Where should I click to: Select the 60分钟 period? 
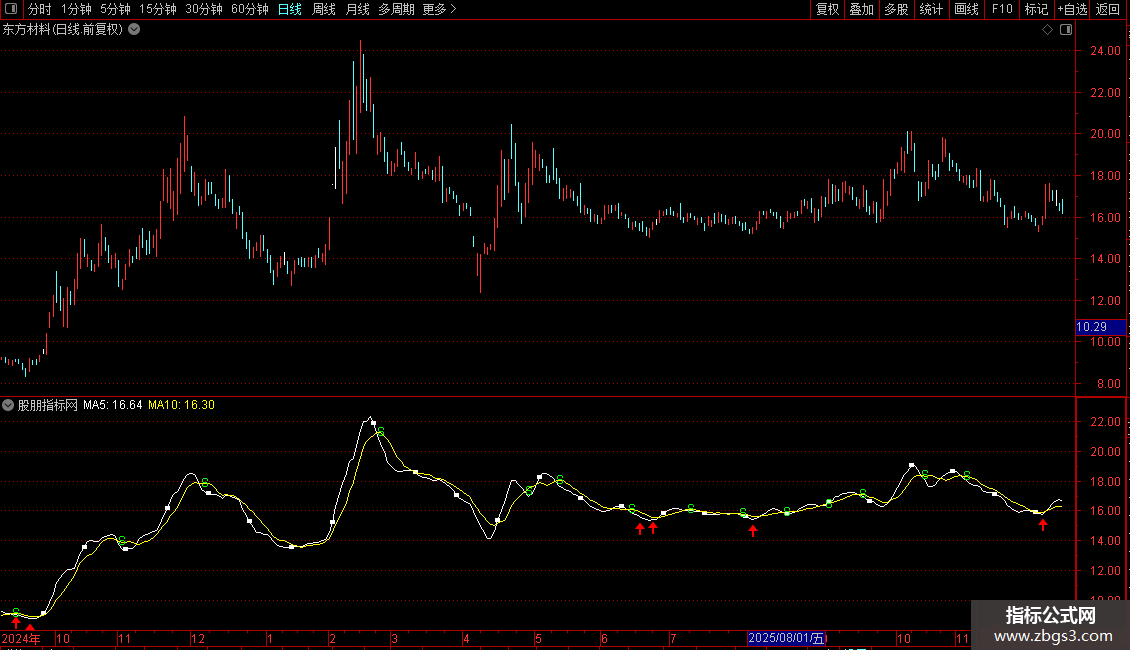(250, 9)
